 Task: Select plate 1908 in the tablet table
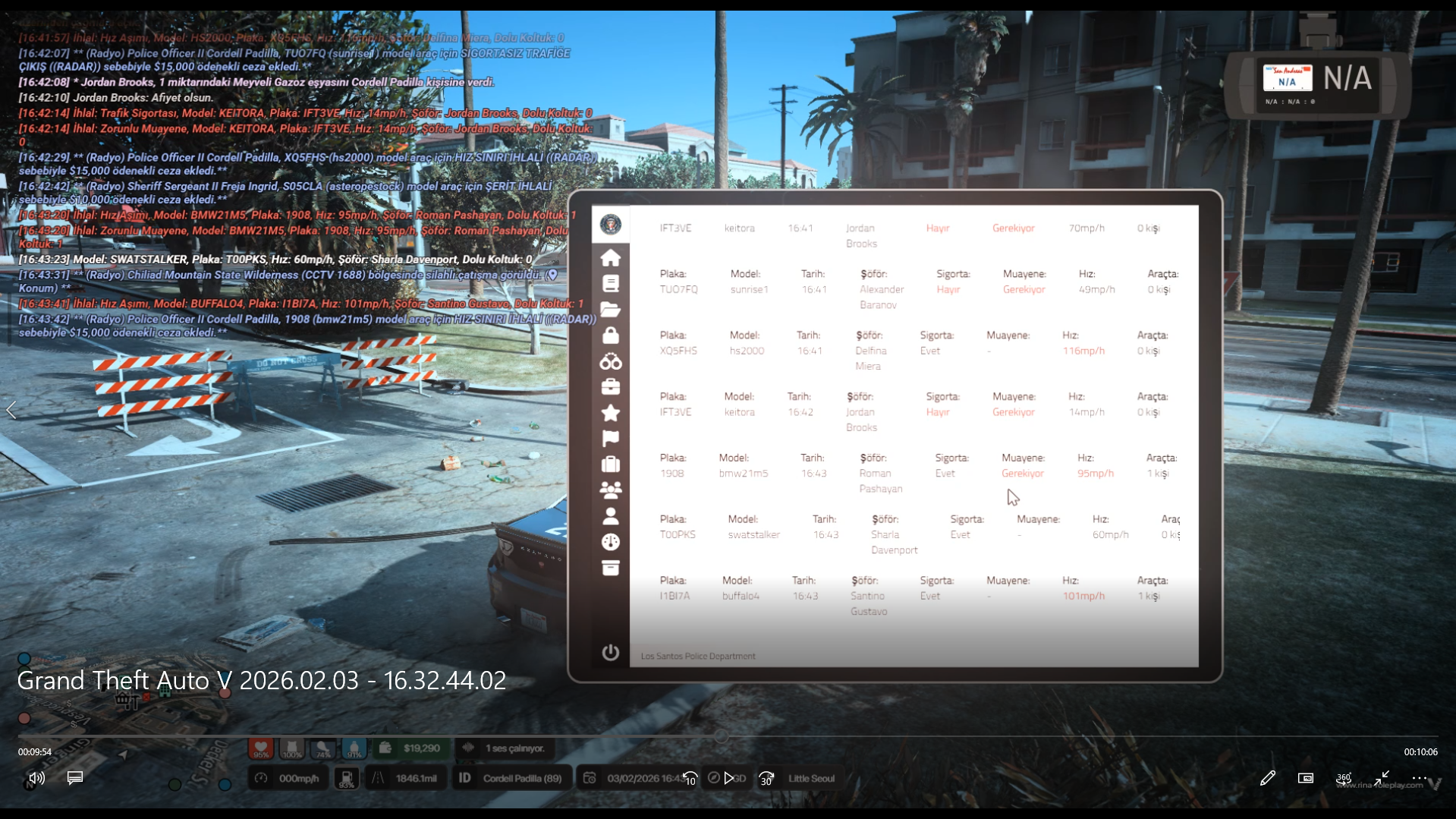click(x=671, y=474)
